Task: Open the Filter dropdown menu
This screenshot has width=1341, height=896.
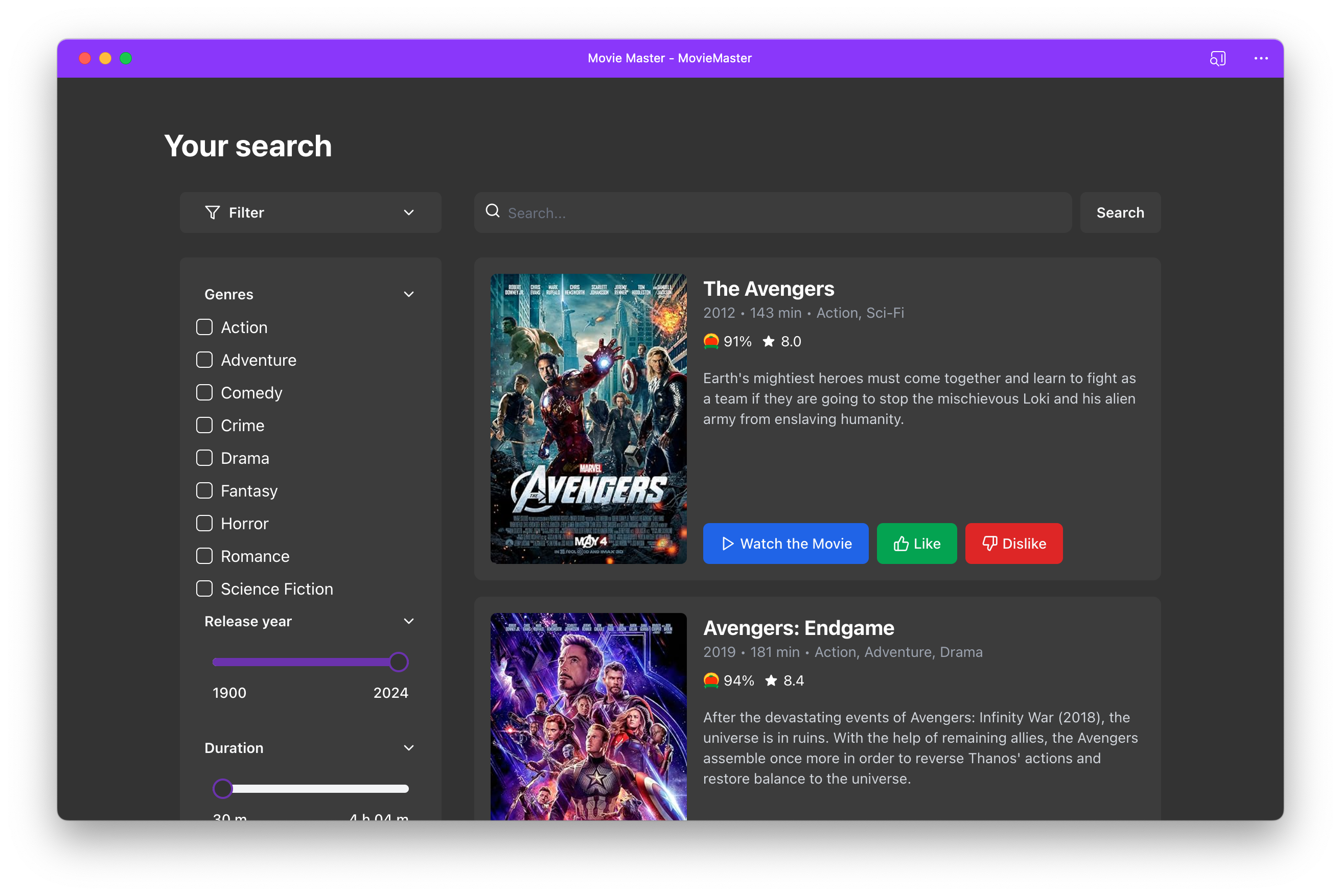Action: [x=310, y=212]
